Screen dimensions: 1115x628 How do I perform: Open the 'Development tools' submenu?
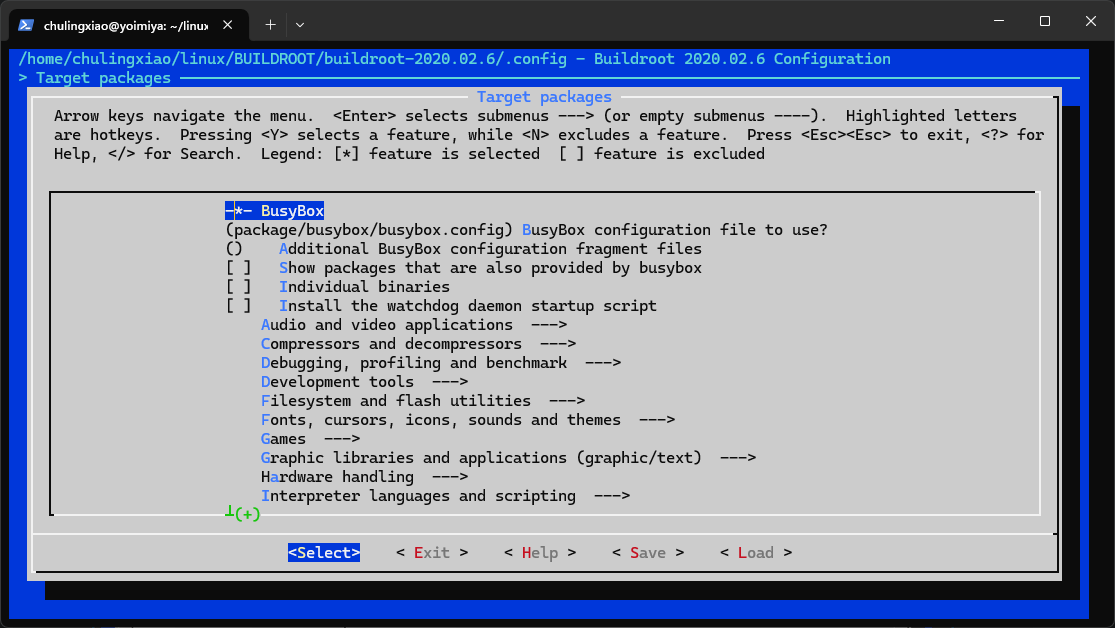[x=364, y=382]
